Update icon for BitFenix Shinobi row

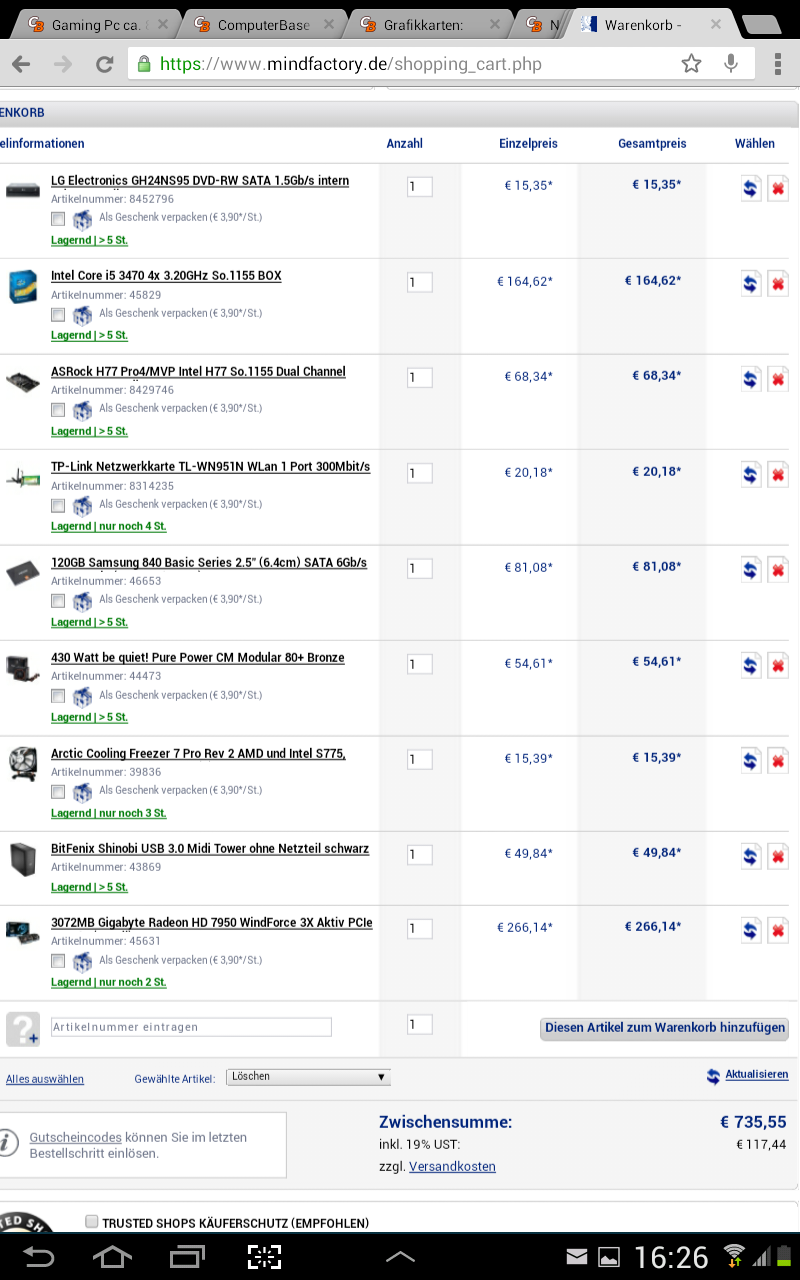(x=751, y=857)
